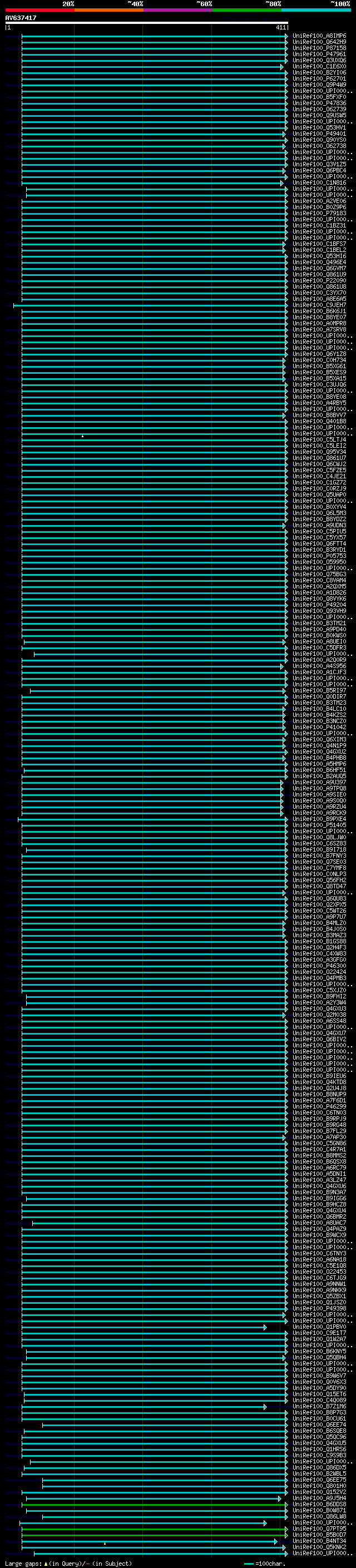Select the UniRef100_Q6Y1Z8 label
This screenshot has height=1568, width=356.
(319, 354)
